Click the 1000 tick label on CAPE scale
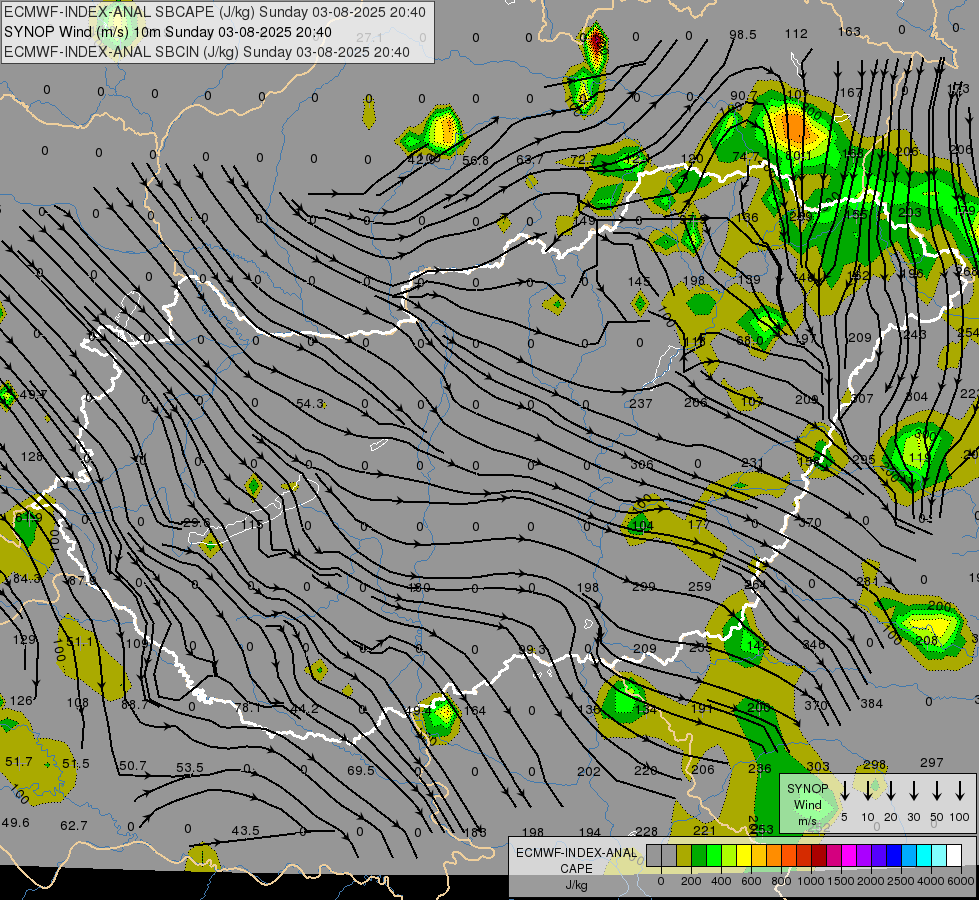This screenshot has width=979, height=900. [x=810, y=881]
